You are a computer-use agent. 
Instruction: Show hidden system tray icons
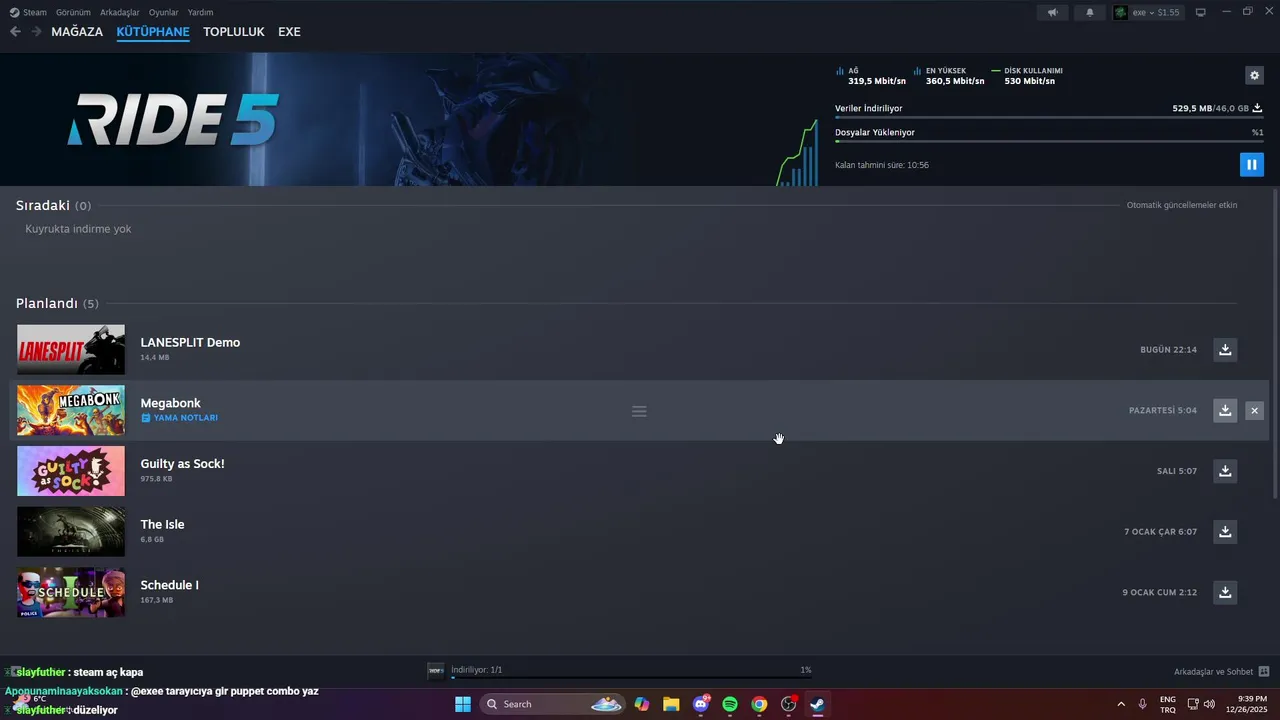[x=1120, y=704]
